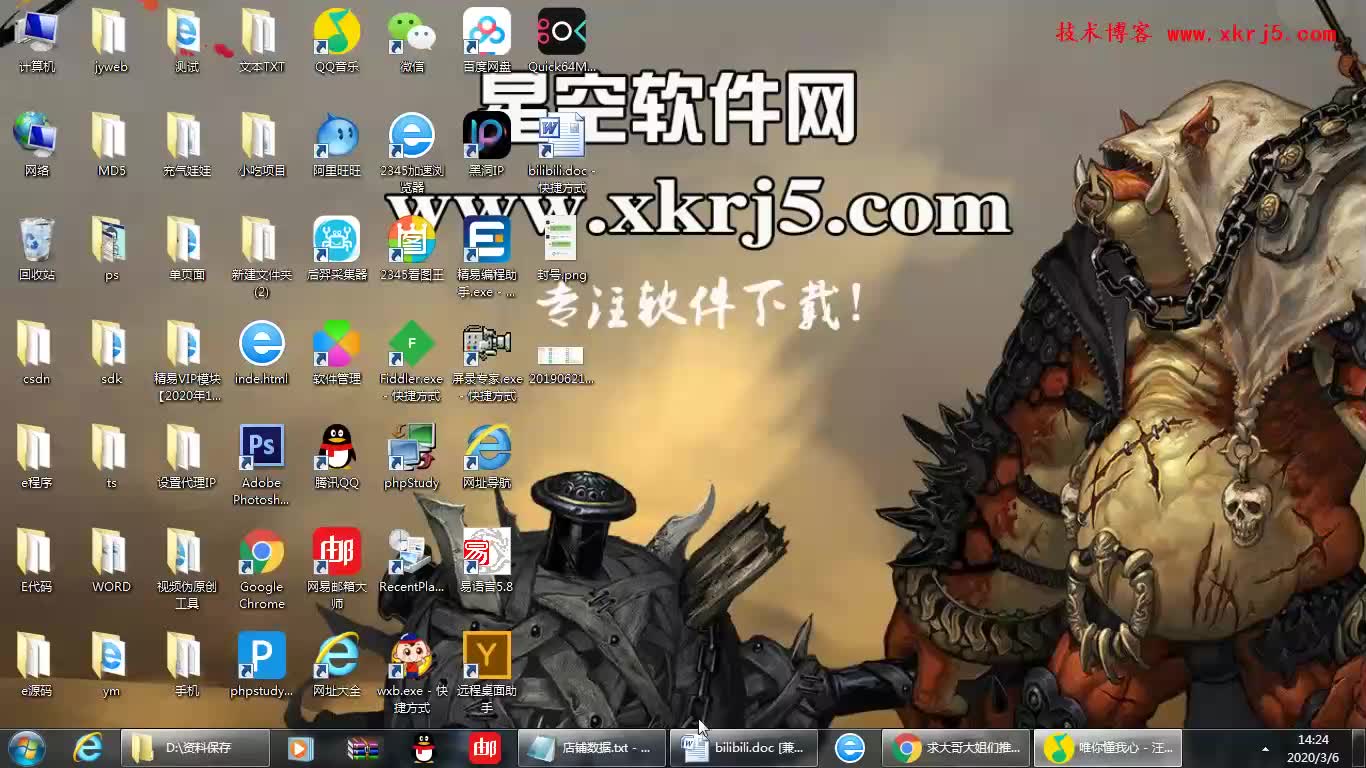Open the 文本TXT folder
This screenshot has height=768, width=1366.
click(x=261, y=40)
